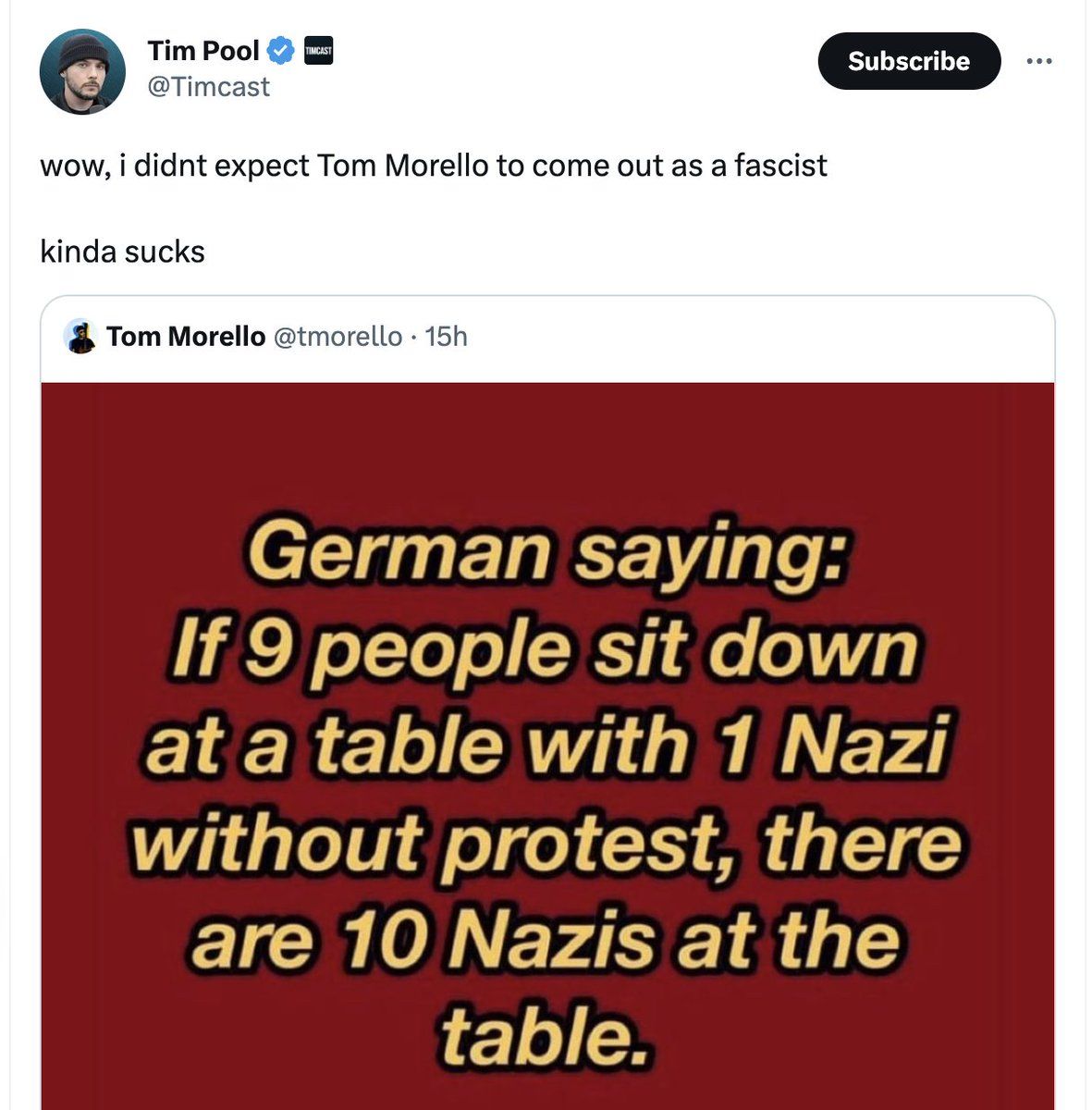Open the Tim Pool display name link
The width and height of the screenshot is (1092, 1110).
point(202,51)
